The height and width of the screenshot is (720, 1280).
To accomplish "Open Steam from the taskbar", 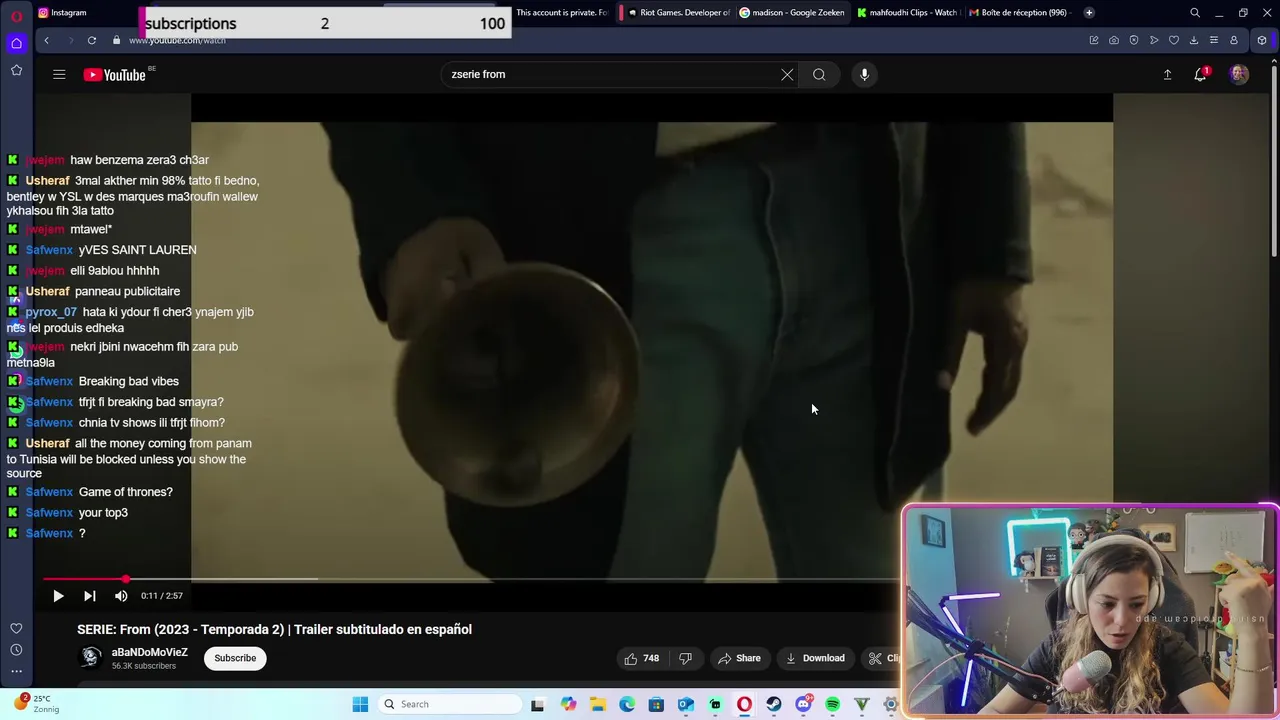I will [x=773, y=704].
